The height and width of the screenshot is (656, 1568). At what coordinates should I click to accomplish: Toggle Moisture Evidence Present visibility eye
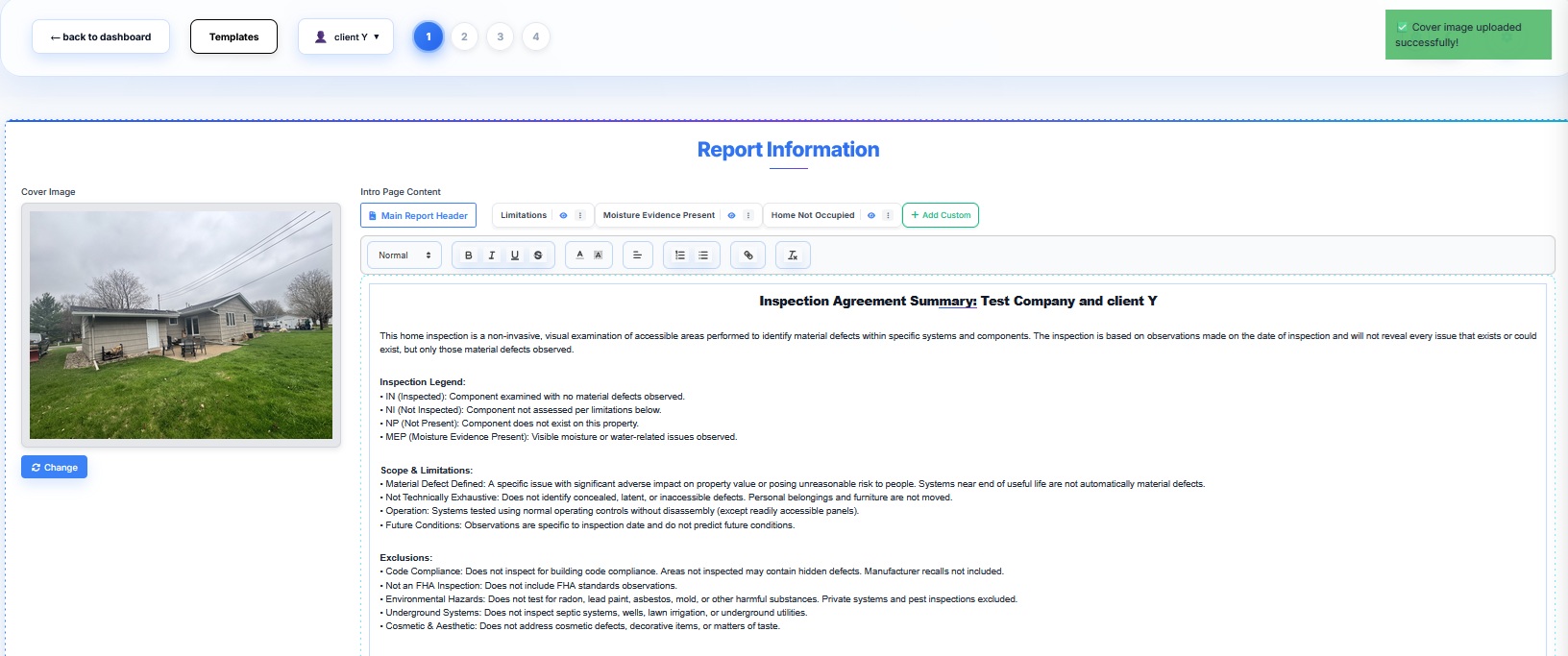click(731, 216)
